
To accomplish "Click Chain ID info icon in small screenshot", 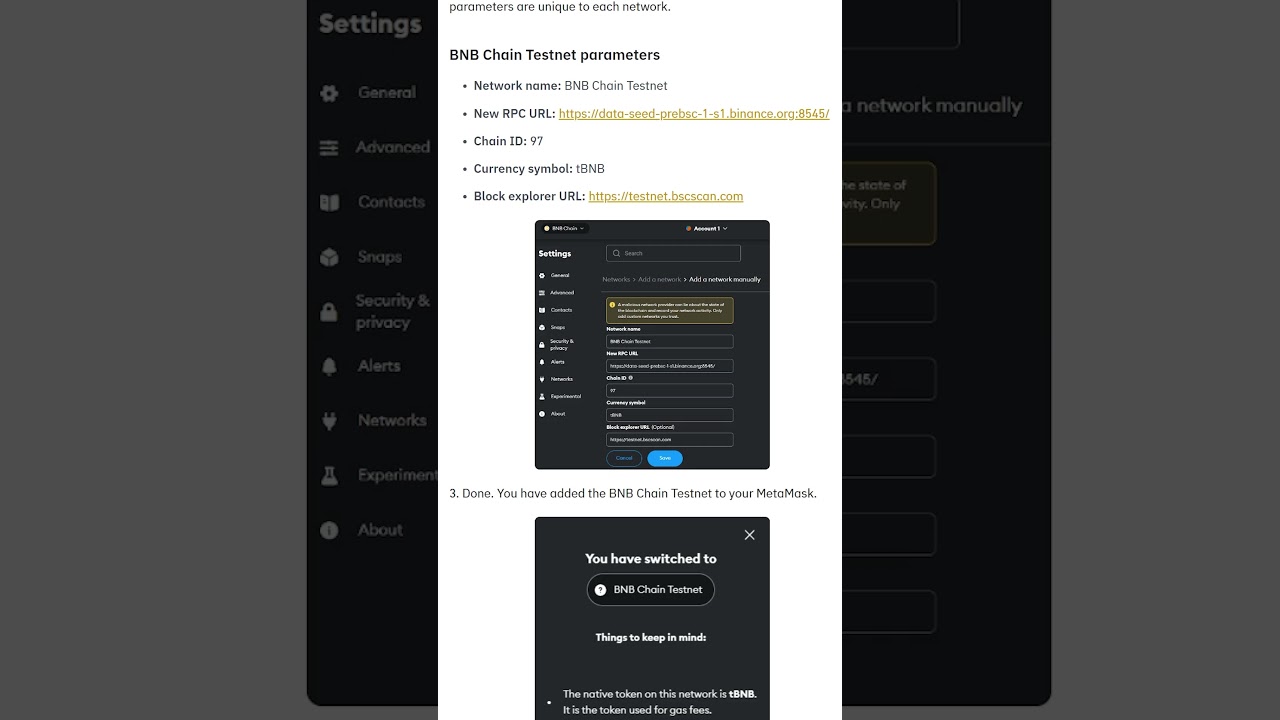I will coord(630,378).
